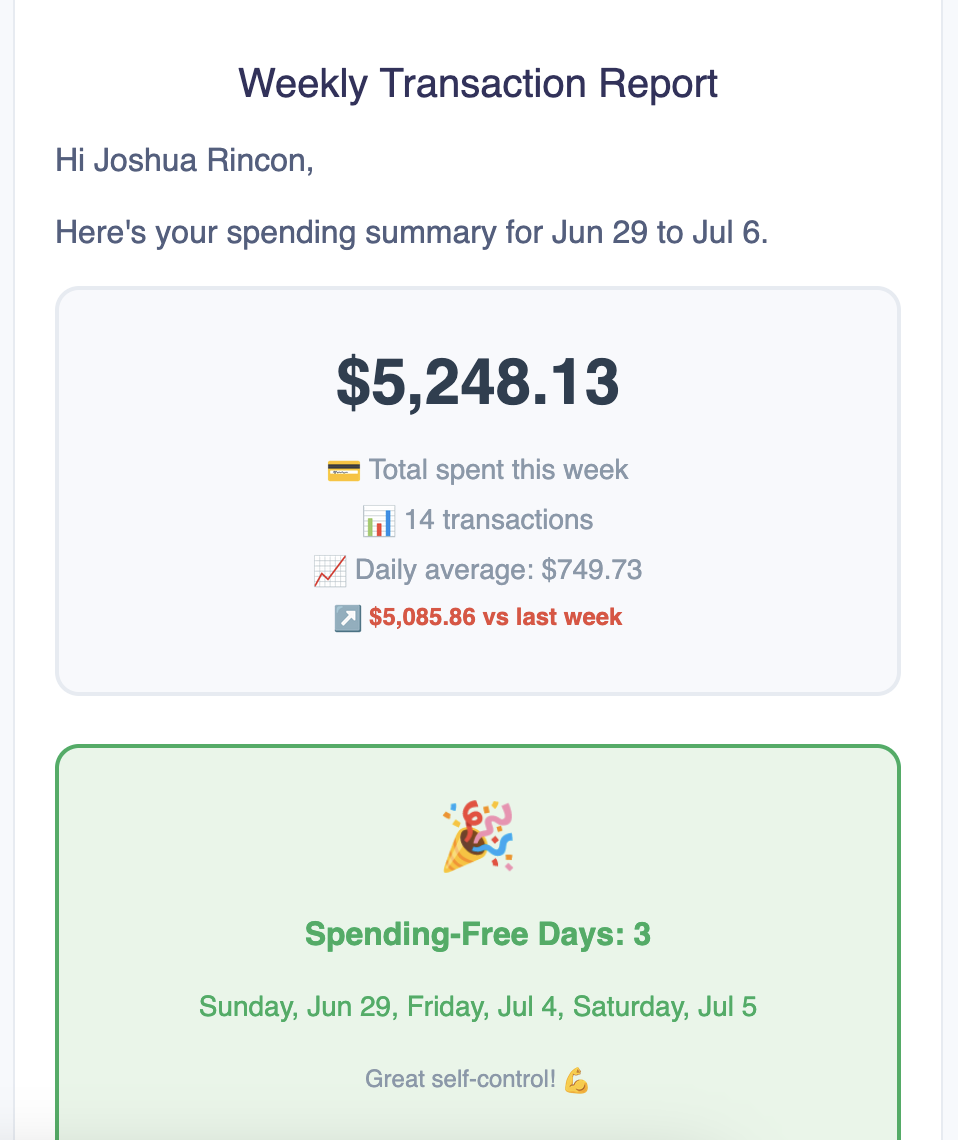Click the Hi Joshua Rincon greeting
Screen dimensions: 958x1140
(x=184, y=160)
